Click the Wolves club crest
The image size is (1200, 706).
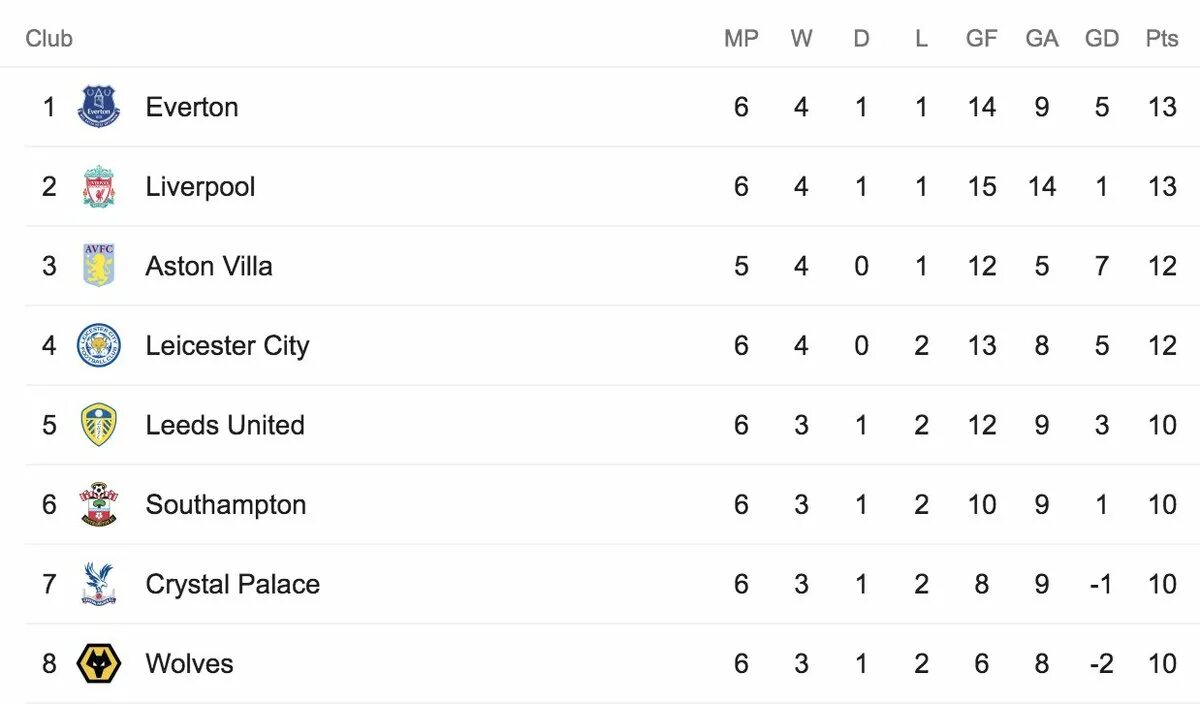(x=99, y=663)
